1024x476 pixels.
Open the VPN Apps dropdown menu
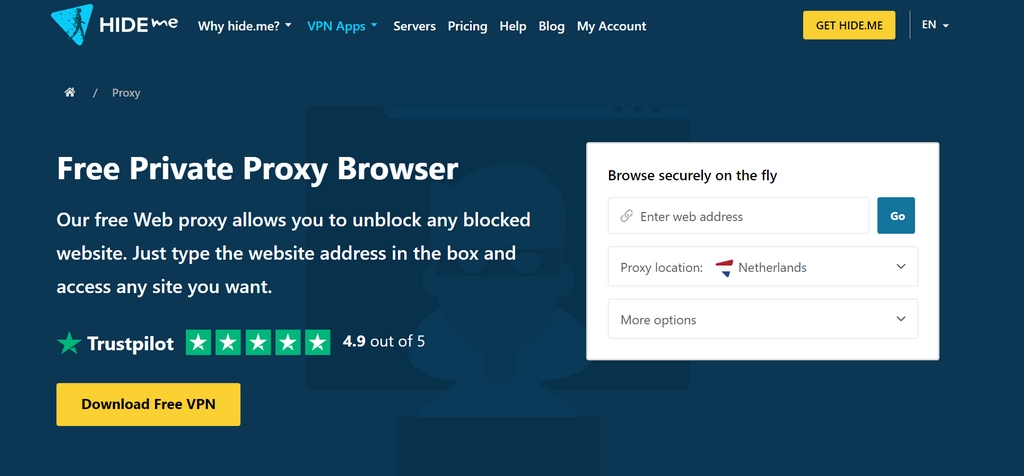click(x=342, y=26)
